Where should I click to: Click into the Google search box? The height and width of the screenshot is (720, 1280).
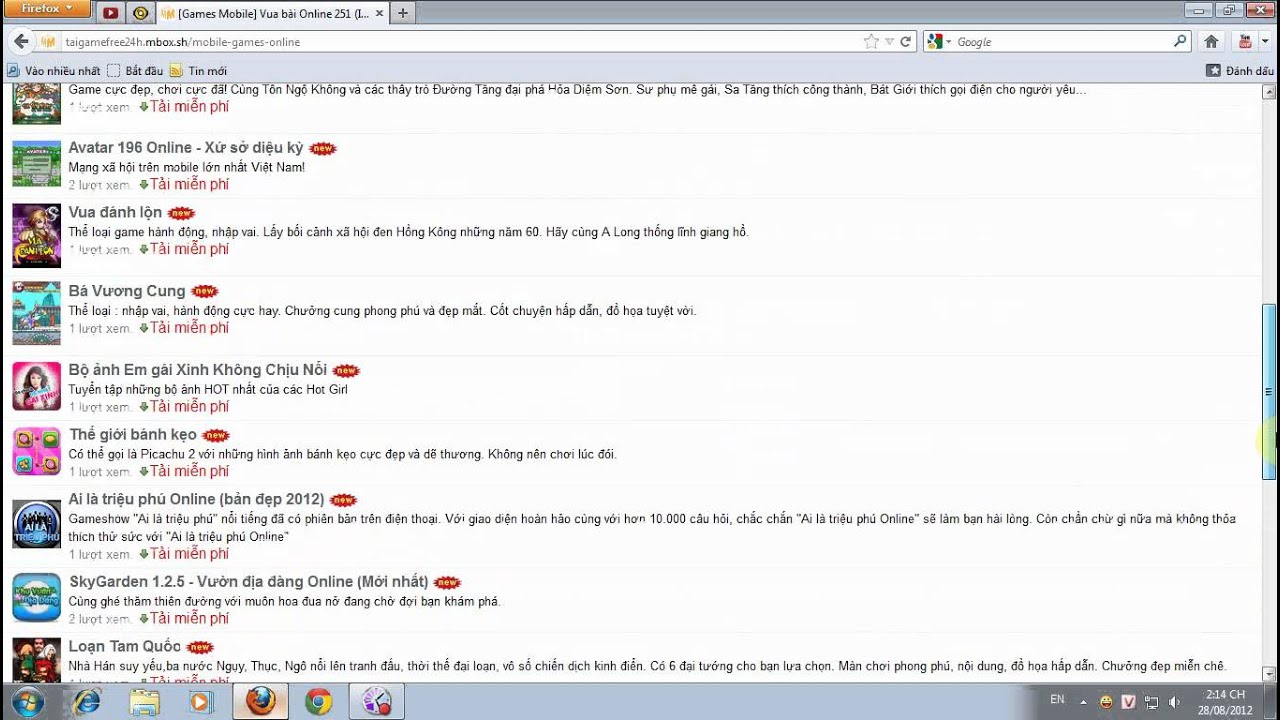(x=1062, y=42)
